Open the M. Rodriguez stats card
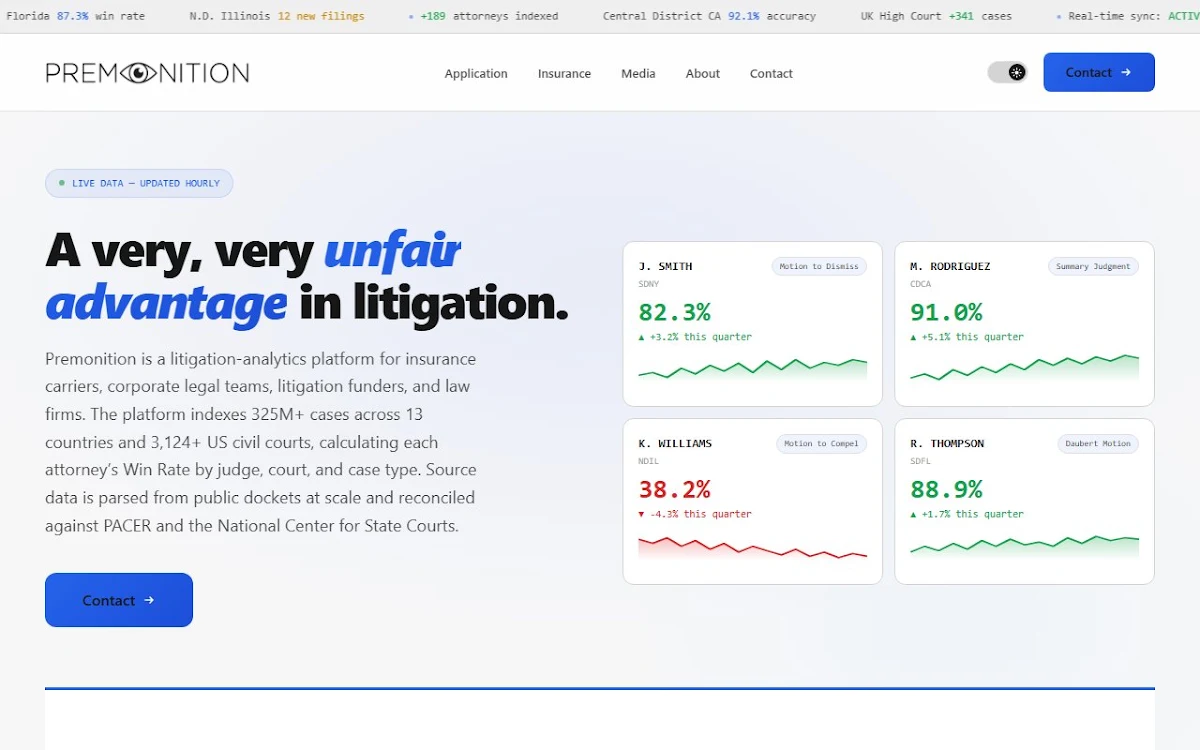The image size is (1200, 750). point(1024,324)
